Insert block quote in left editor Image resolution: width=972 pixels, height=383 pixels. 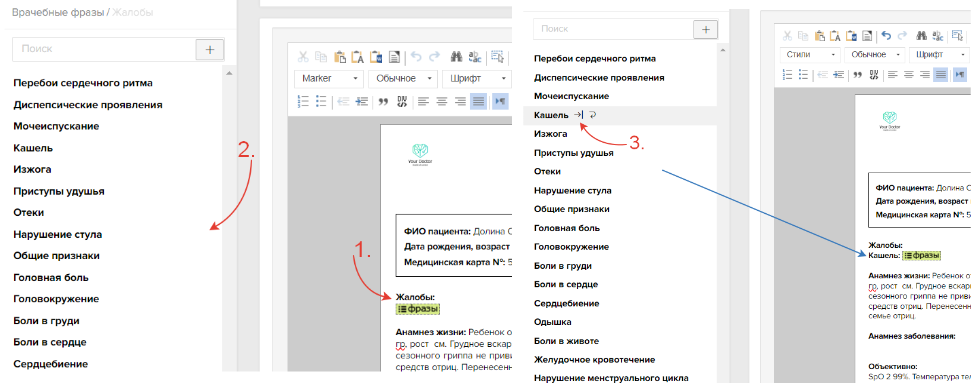(x=383, y=101)
